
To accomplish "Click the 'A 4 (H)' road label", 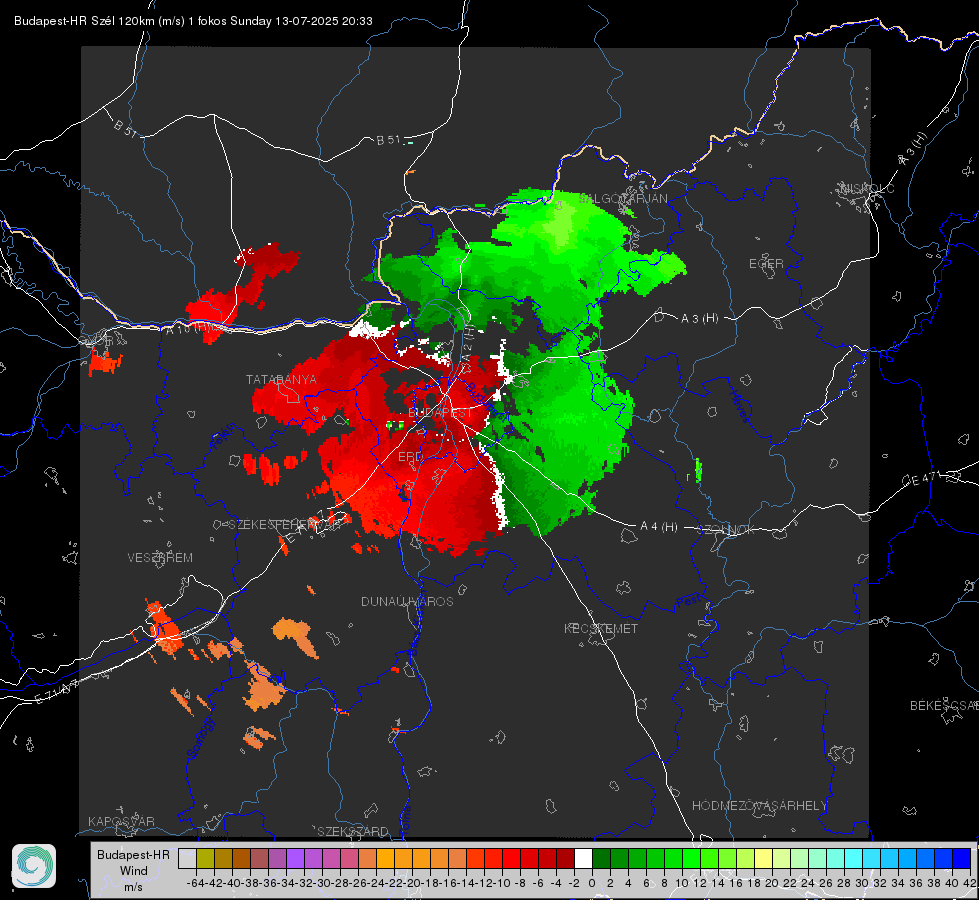I will [659, 527].
